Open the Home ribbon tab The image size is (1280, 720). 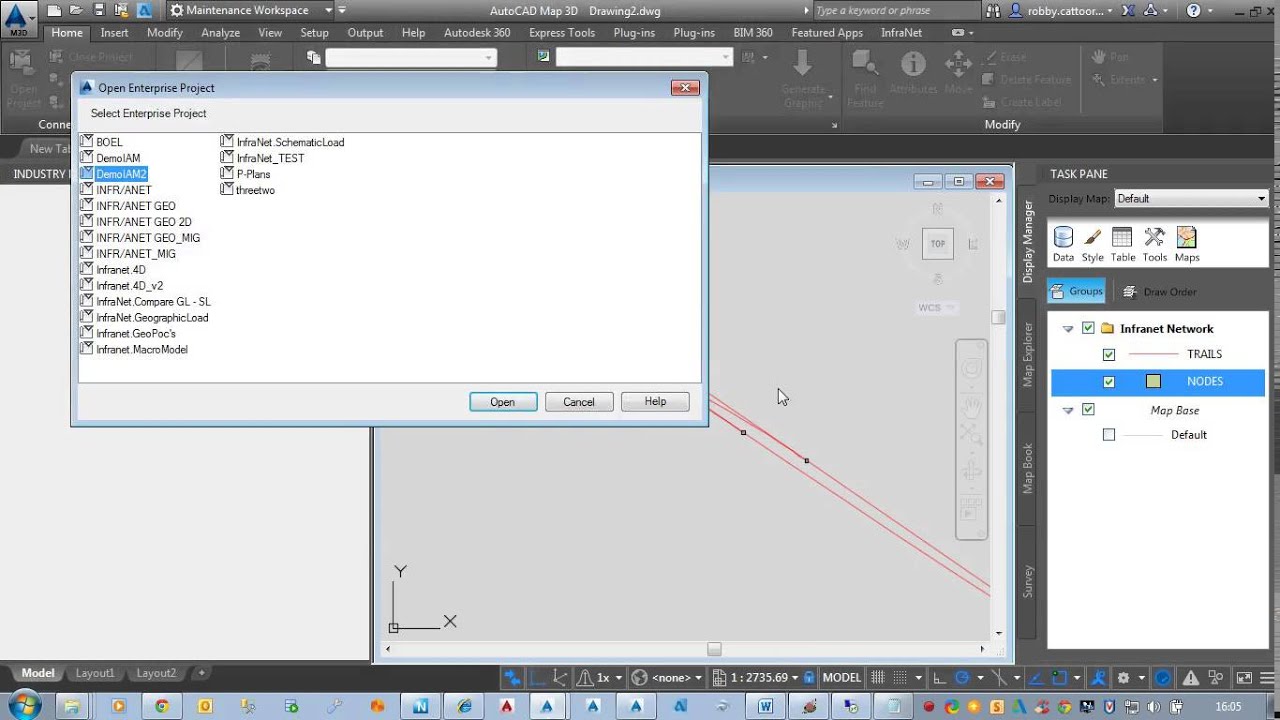[x=67, y=32]
